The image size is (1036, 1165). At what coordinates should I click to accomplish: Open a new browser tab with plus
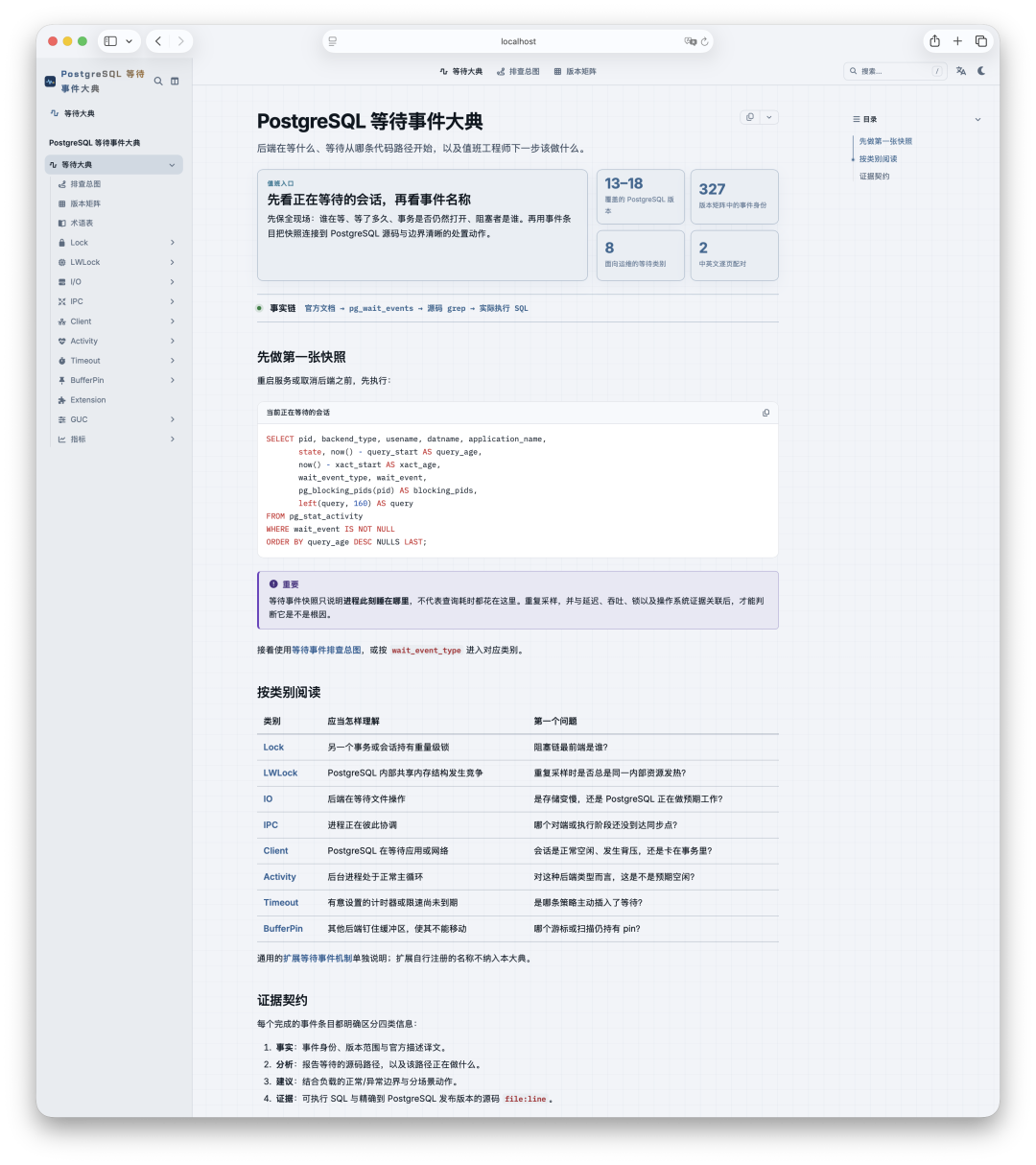point(957,41)
